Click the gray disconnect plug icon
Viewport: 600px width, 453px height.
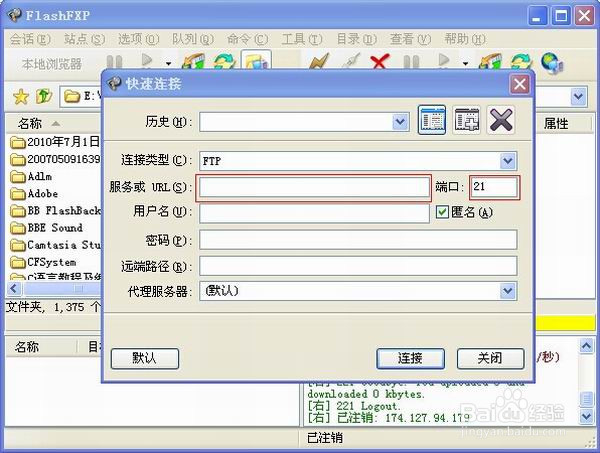pyautogui.click(x=351, y=61)
